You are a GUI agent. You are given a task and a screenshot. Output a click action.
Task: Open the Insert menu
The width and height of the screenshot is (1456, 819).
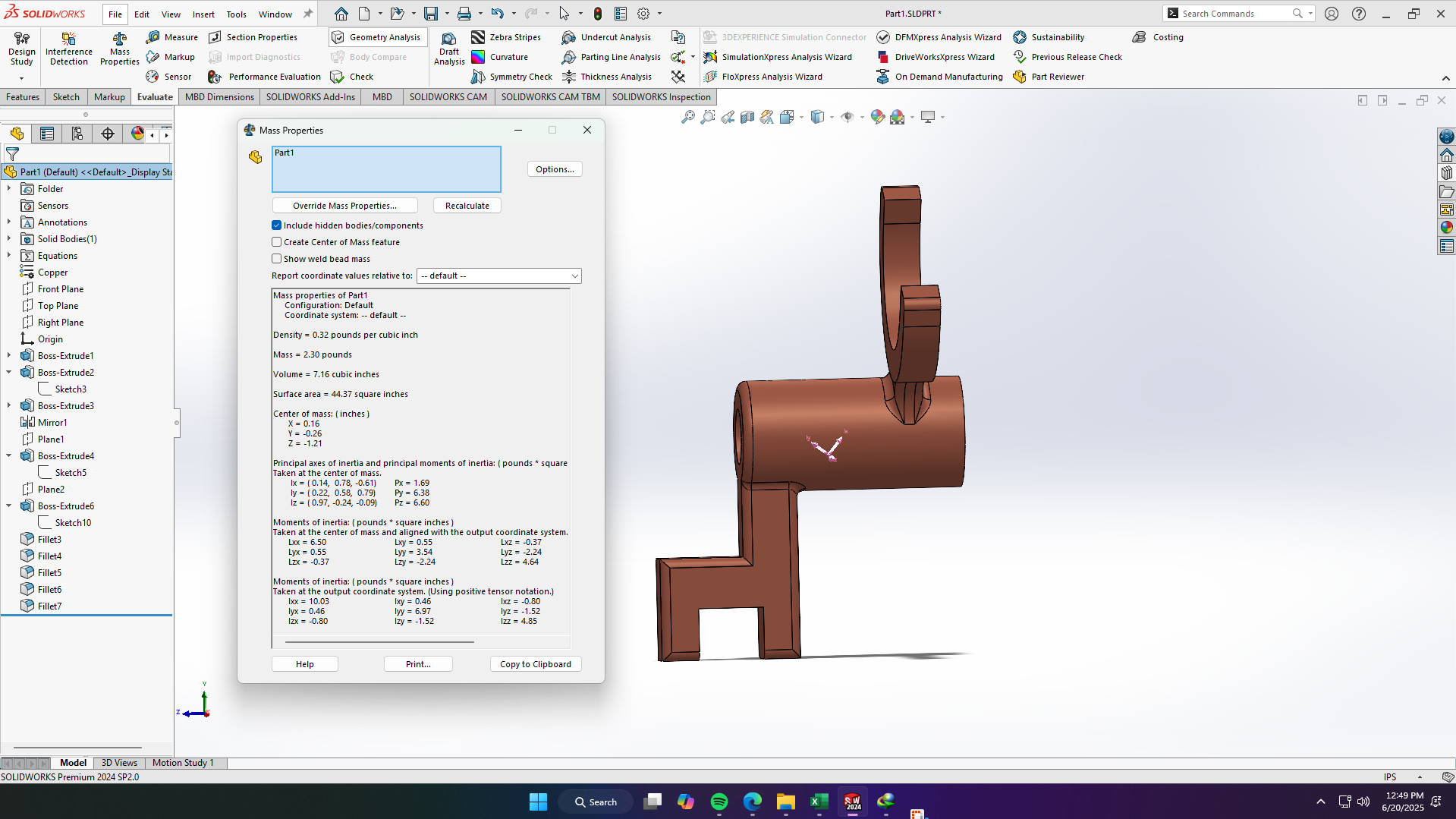(x=203, y=14)
